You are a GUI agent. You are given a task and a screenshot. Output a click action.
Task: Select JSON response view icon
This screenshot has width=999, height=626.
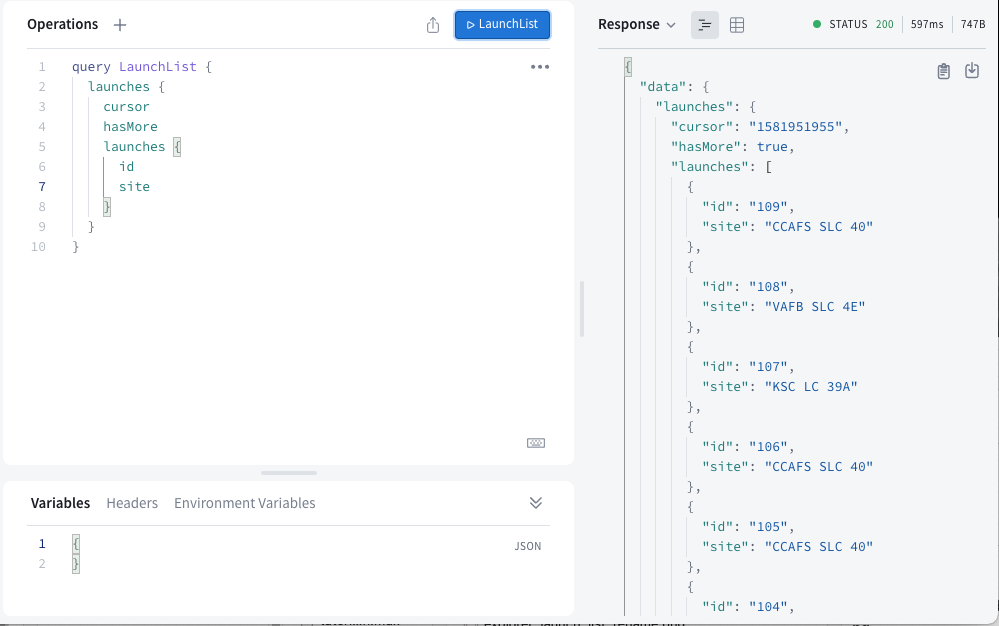click(705, 25)
